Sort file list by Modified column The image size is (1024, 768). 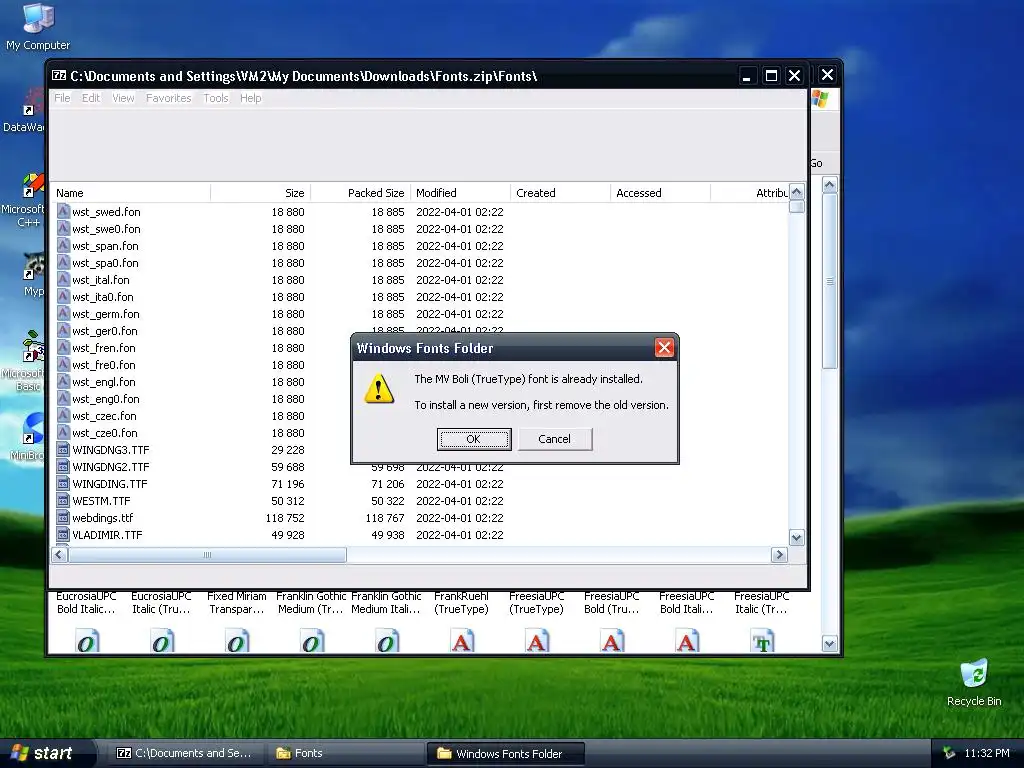pyautogui.click(x=460, y=193)
